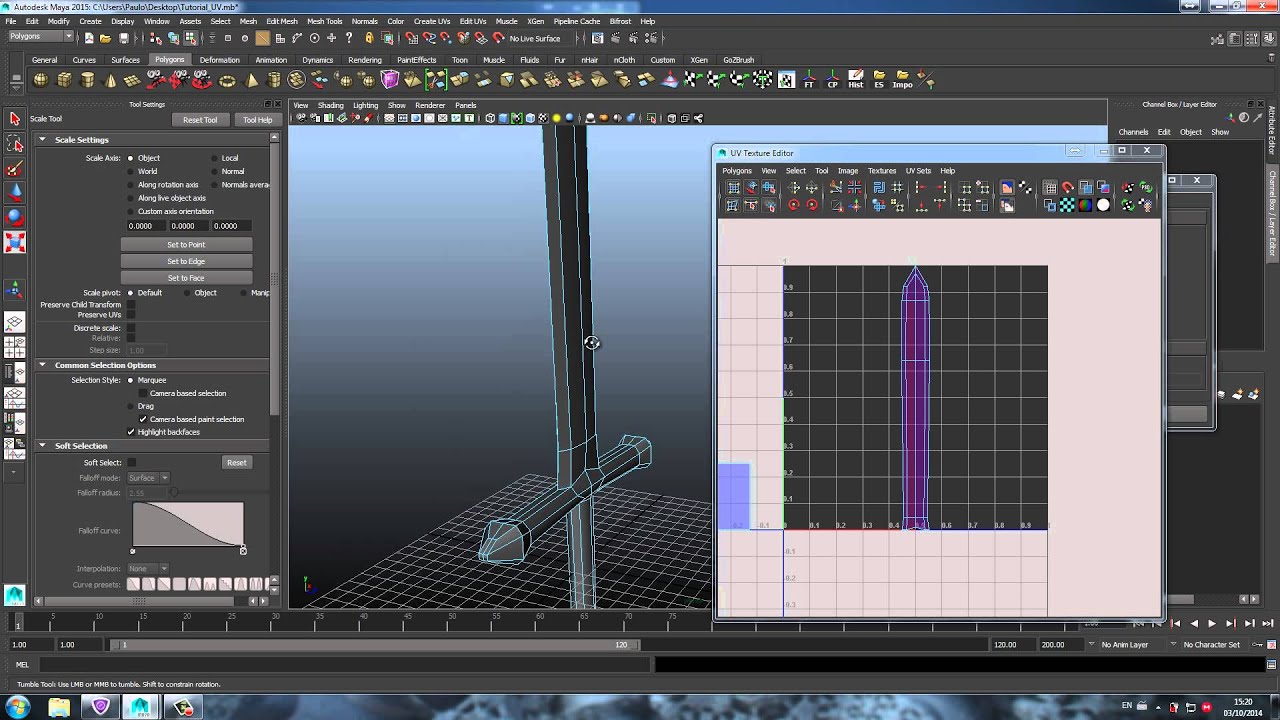Screen dimensions: 1280x720
Task: Switch to the Deformation shelf tab
Action: pos(219,60)
